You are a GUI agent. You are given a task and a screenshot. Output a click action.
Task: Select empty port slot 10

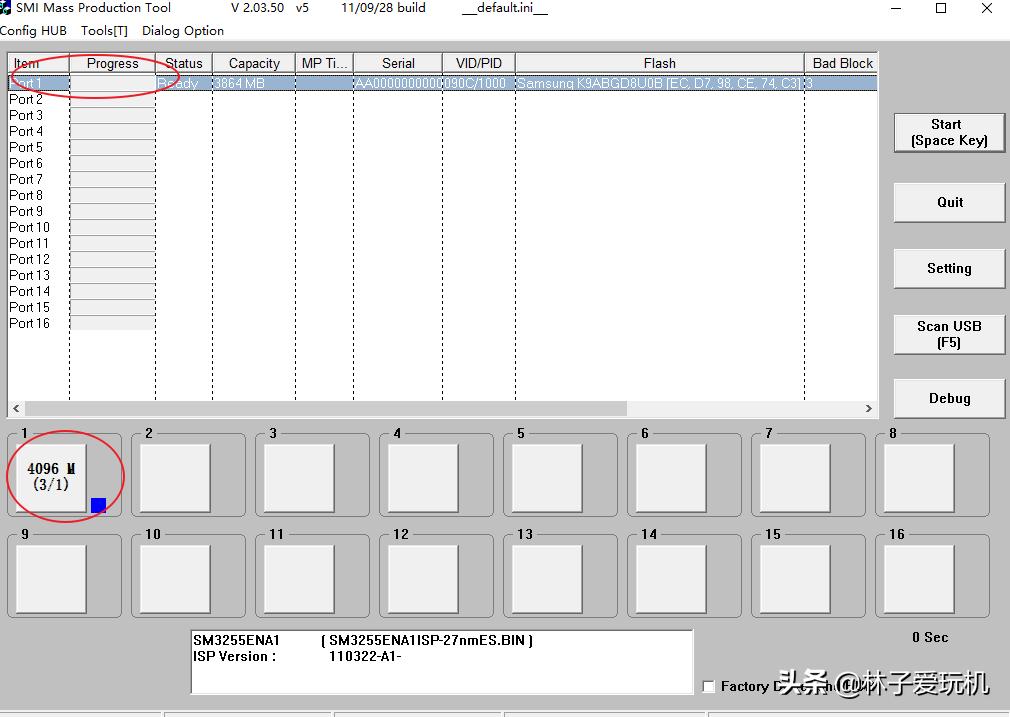click(175, 578)
